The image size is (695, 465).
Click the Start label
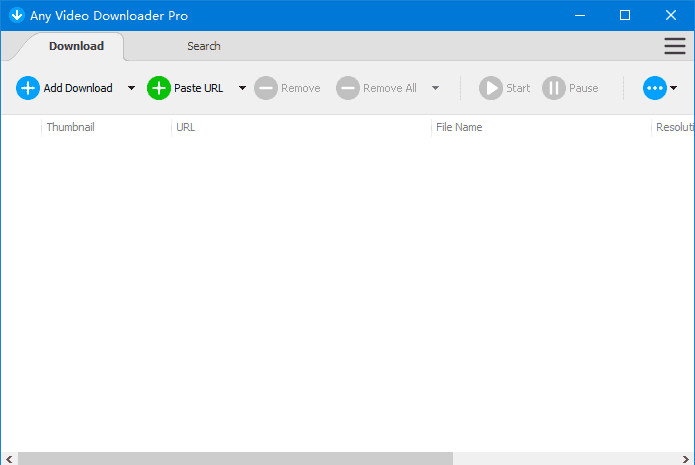(518, 88)
